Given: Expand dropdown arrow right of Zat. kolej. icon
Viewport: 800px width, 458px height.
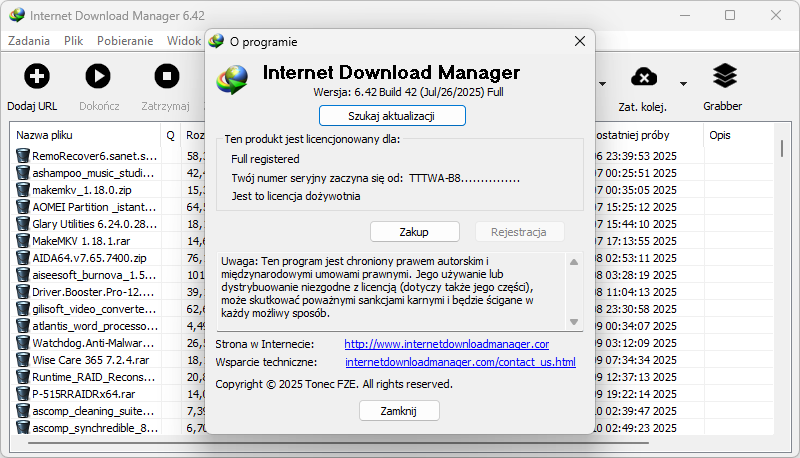Looking at the screenshot, I should 683,84.
